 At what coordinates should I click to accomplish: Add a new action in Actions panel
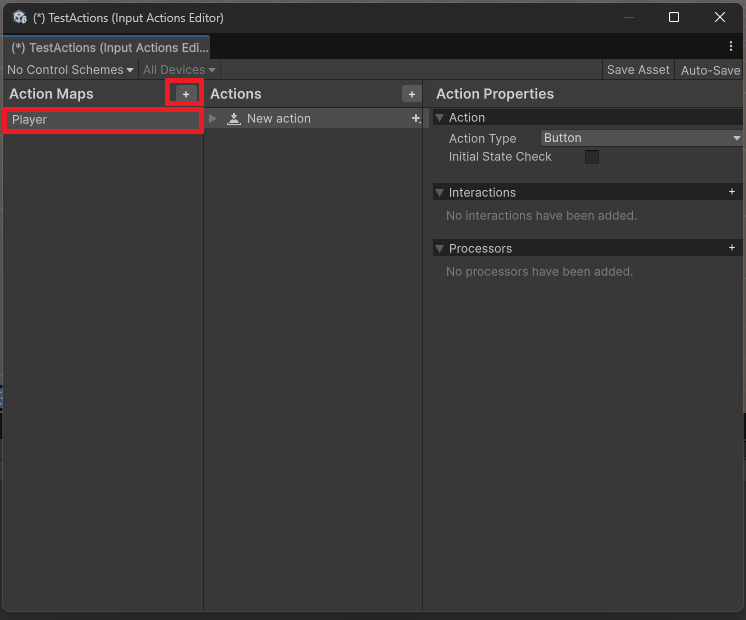click(411, 94)
